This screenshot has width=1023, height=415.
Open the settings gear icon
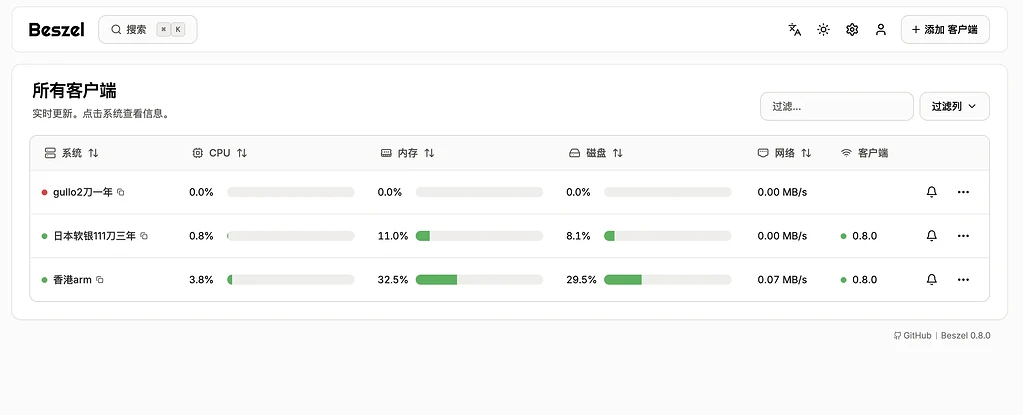(852, 30)
